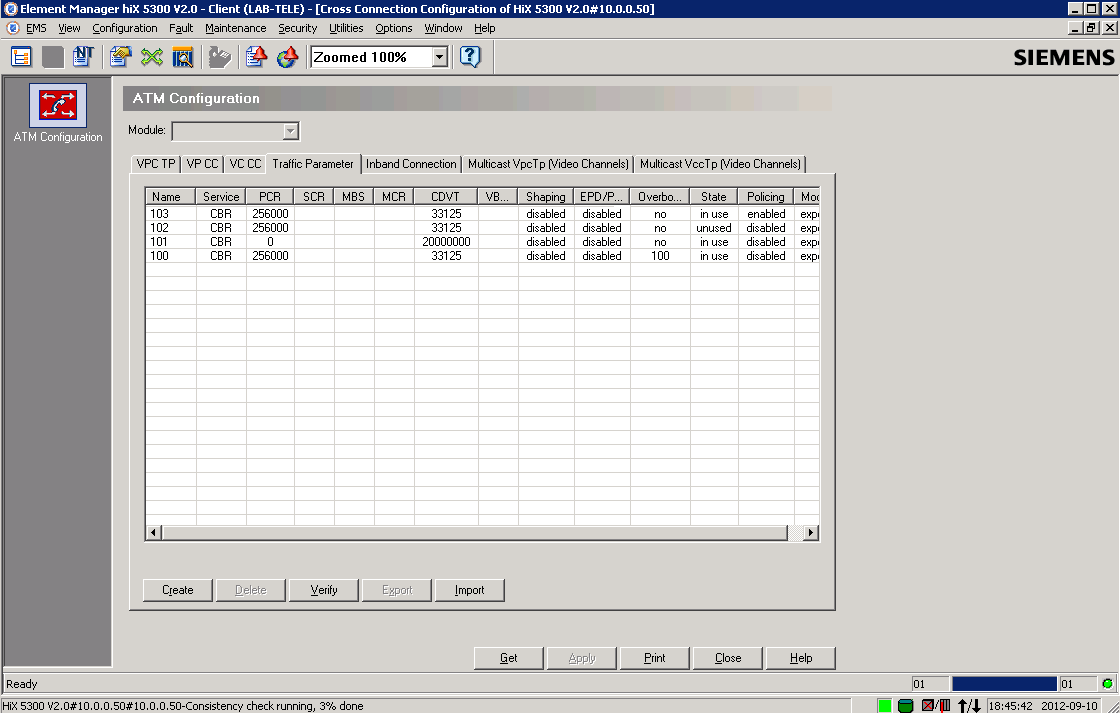Switch to the Inband Connection tab

pyautogui.click(x=411, y=164)
